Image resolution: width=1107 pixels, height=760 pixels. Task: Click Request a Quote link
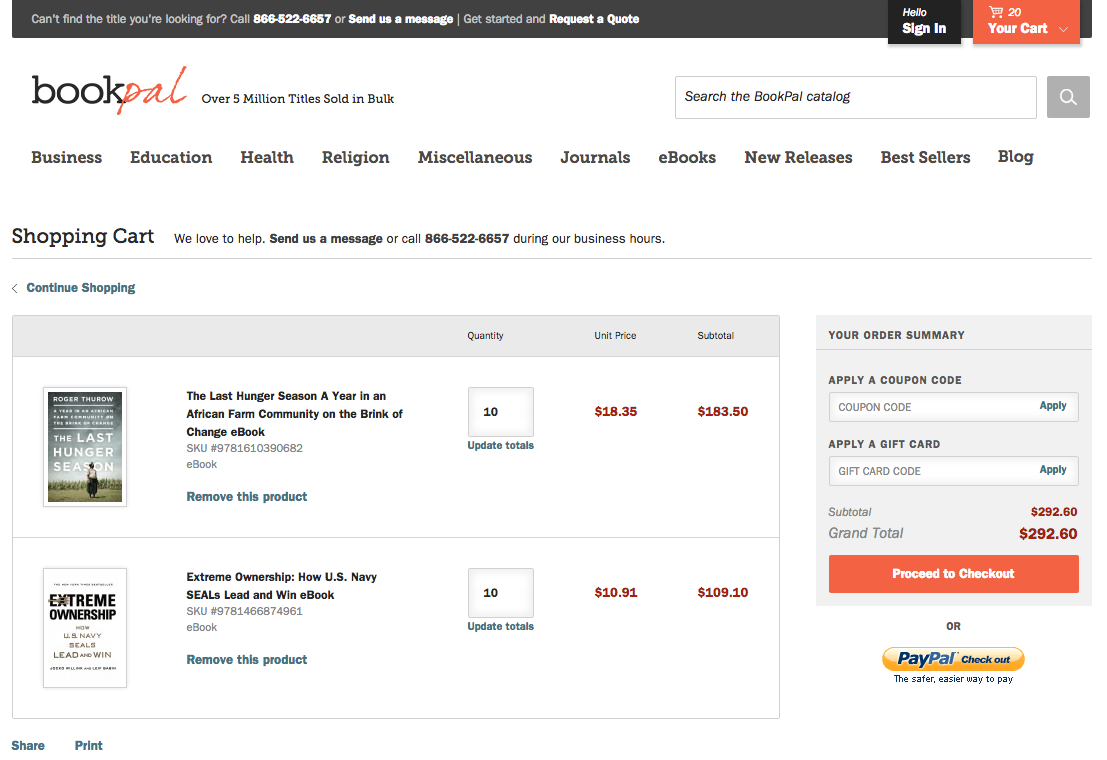pos(594,19)
